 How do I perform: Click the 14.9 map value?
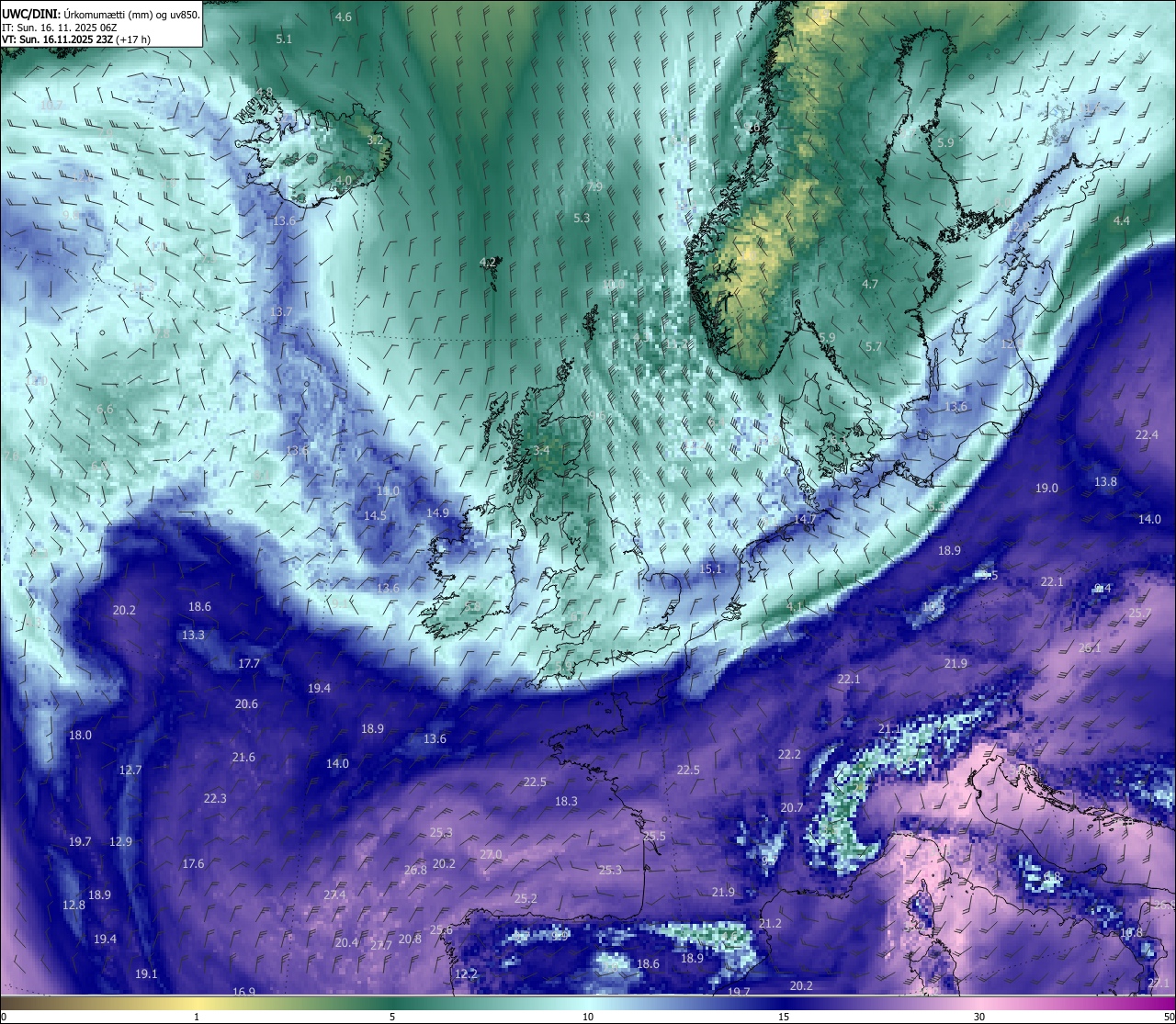coord(437,513)
